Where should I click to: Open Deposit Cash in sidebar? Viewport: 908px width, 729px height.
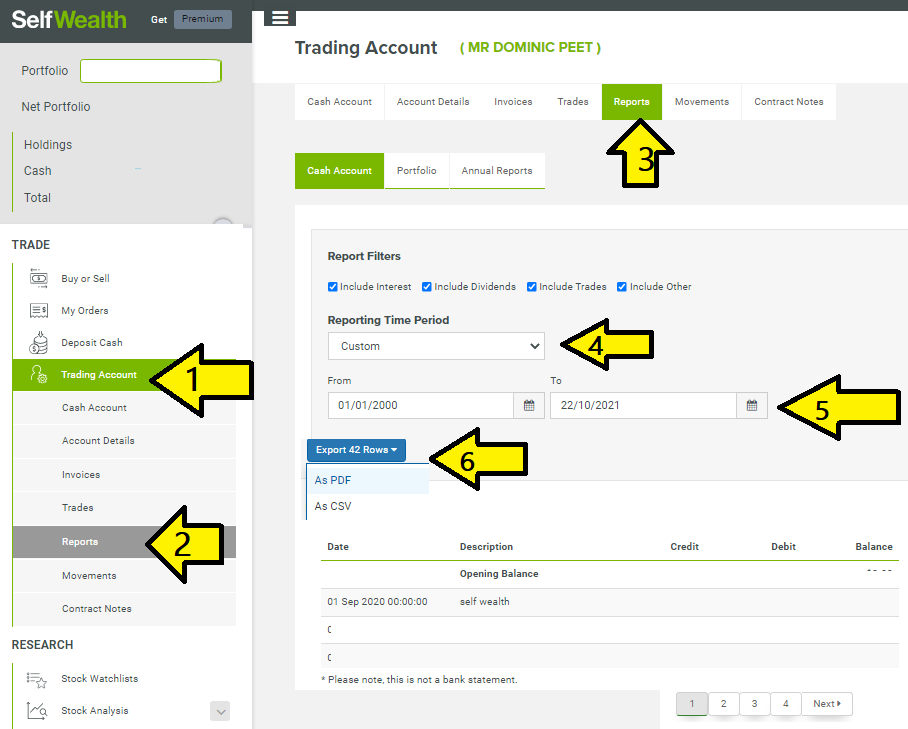coord(91,343)
